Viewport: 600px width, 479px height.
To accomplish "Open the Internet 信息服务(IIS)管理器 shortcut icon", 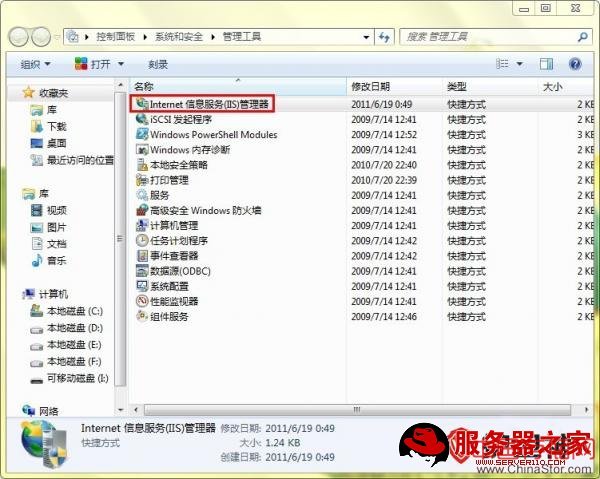I will click(x=142, y=104).
